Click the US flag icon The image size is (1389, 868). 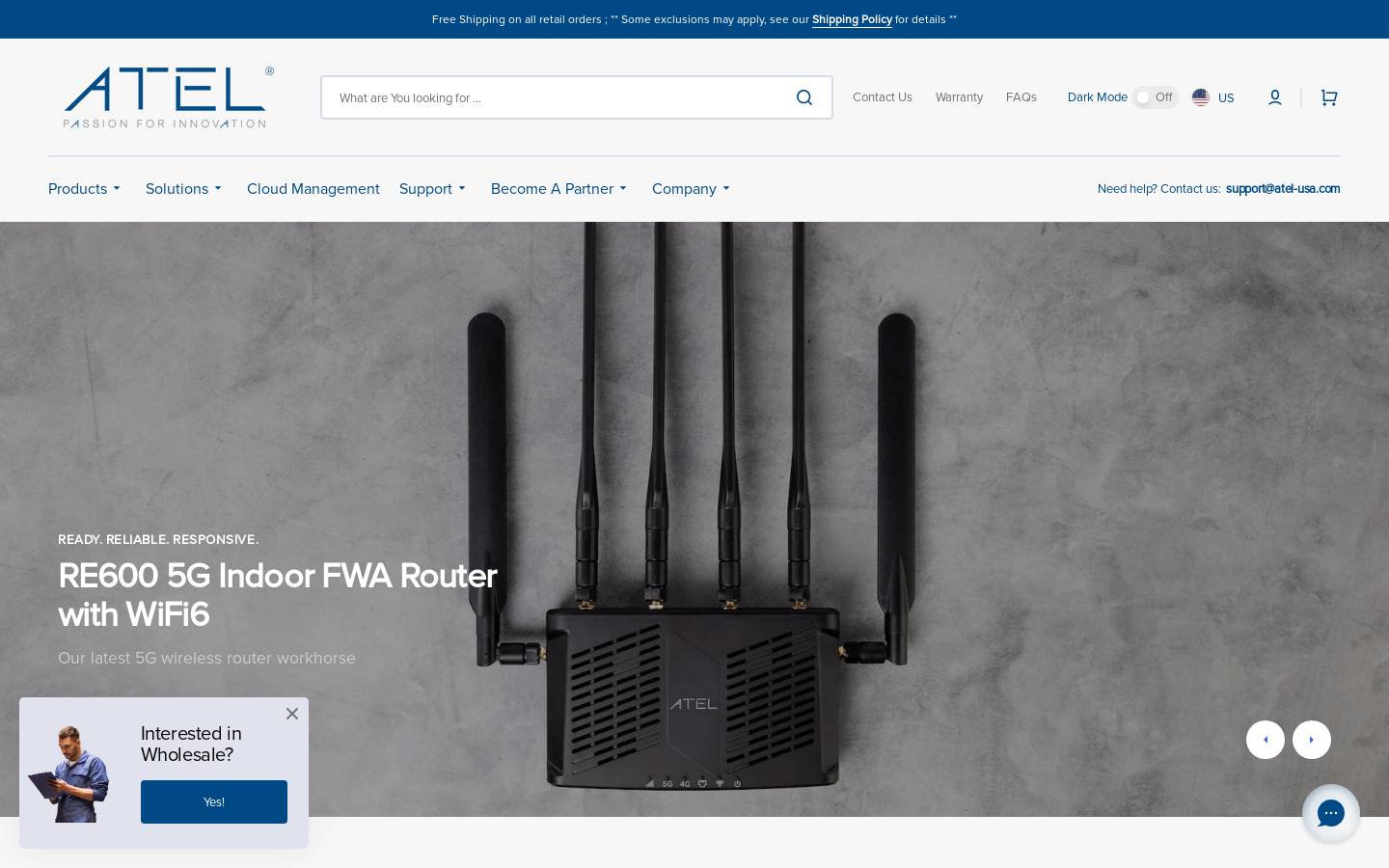(1201, 97)
